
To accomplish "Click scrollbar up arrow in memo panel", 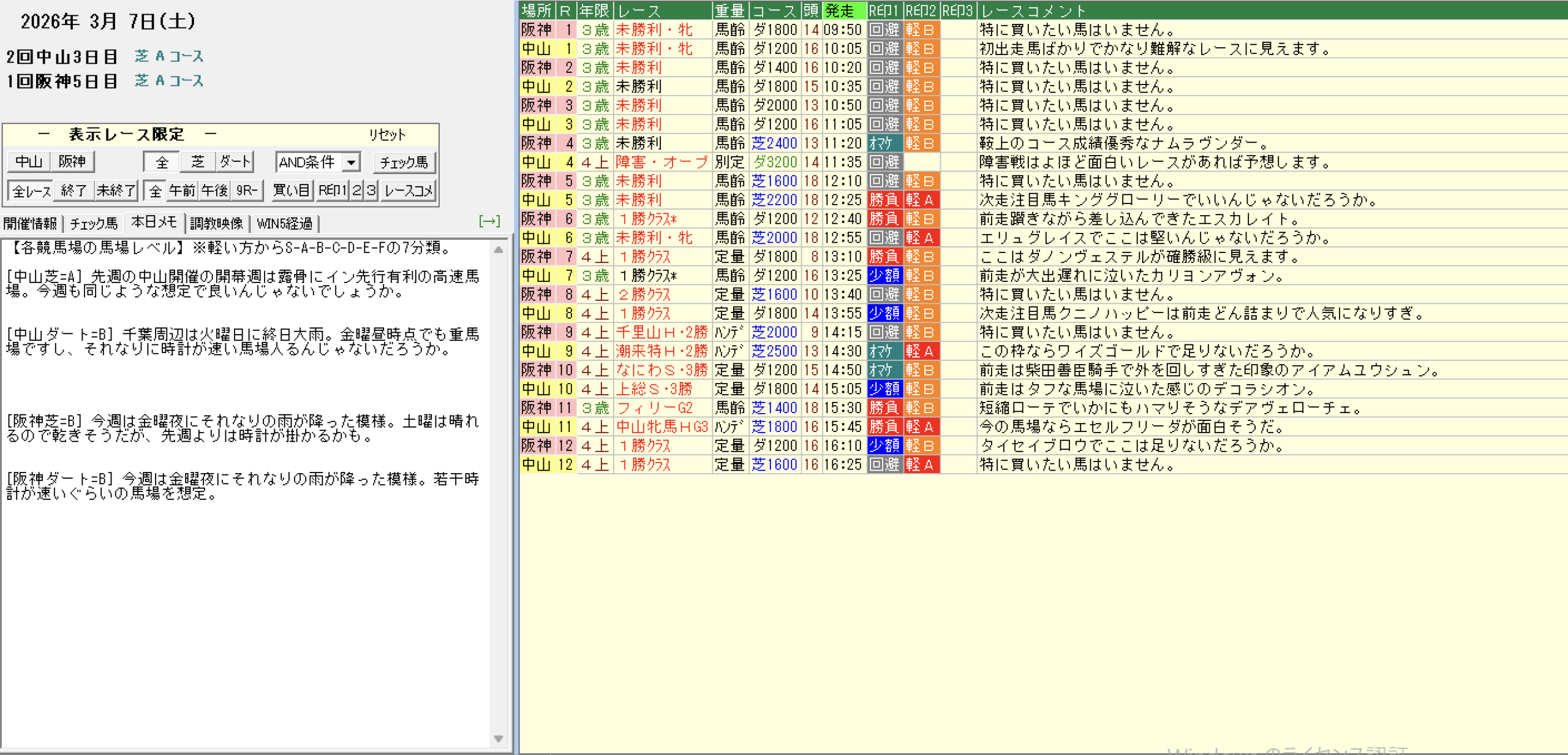I will (499, 249).
